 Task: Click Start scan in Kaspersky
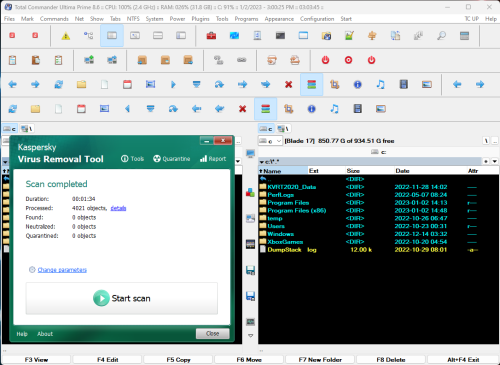pos(122,298)
